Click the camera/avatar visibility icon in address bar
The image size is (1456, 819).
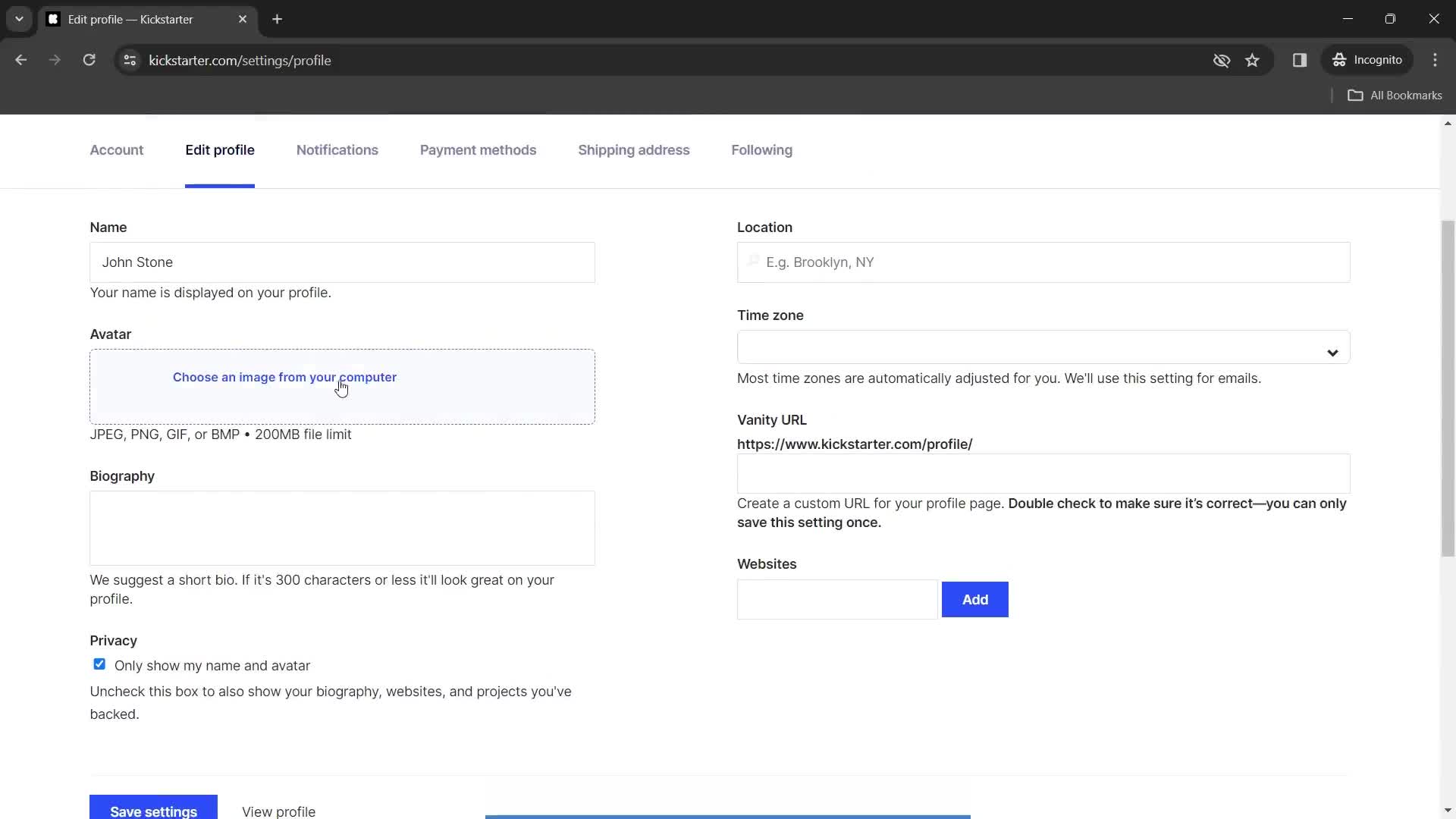pos(1222,60)
